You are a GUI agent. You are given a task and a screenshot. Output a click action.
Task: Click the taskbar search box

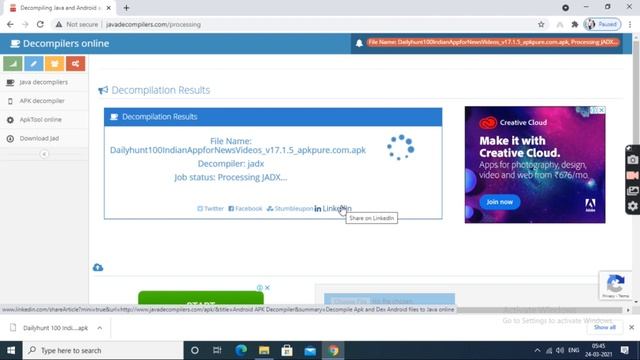click(103, 351)
